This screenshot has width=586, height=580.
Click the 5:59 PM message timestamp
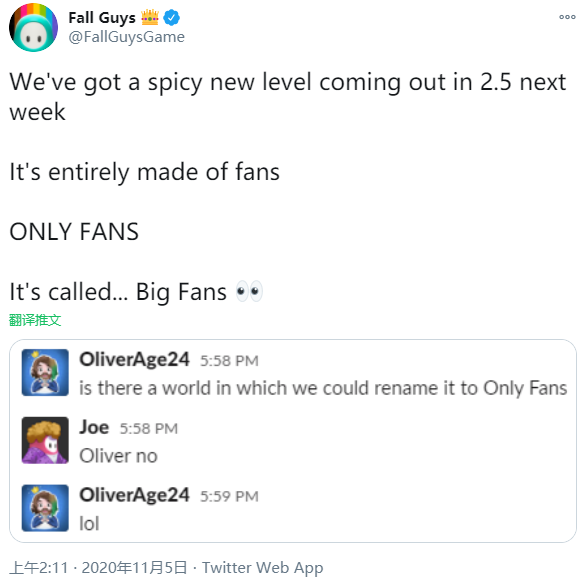coord(229,496)
